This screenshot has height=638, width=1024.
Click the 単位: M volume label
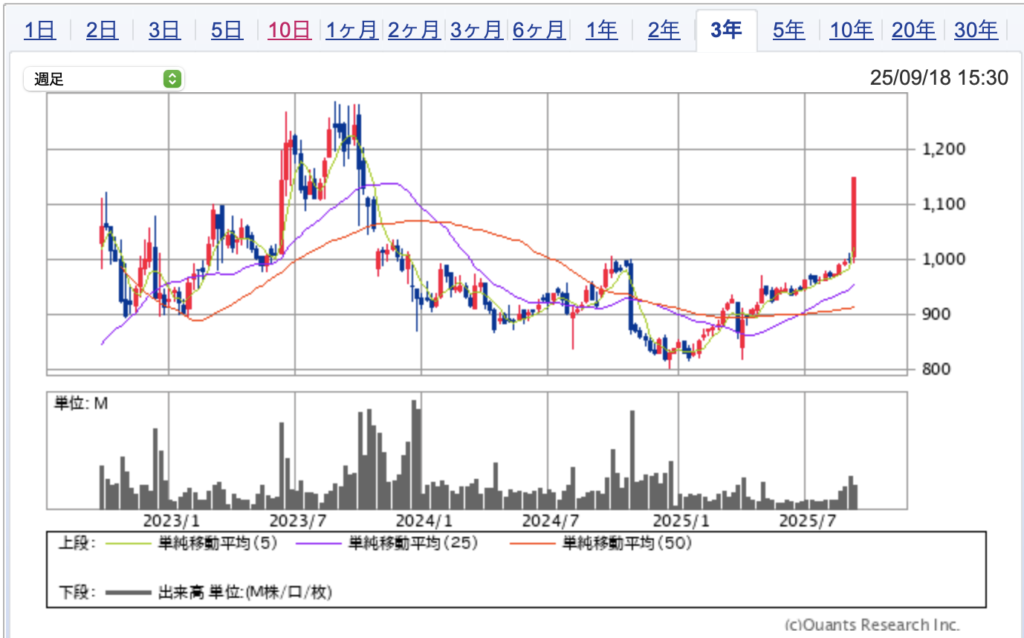pos(81,404)
